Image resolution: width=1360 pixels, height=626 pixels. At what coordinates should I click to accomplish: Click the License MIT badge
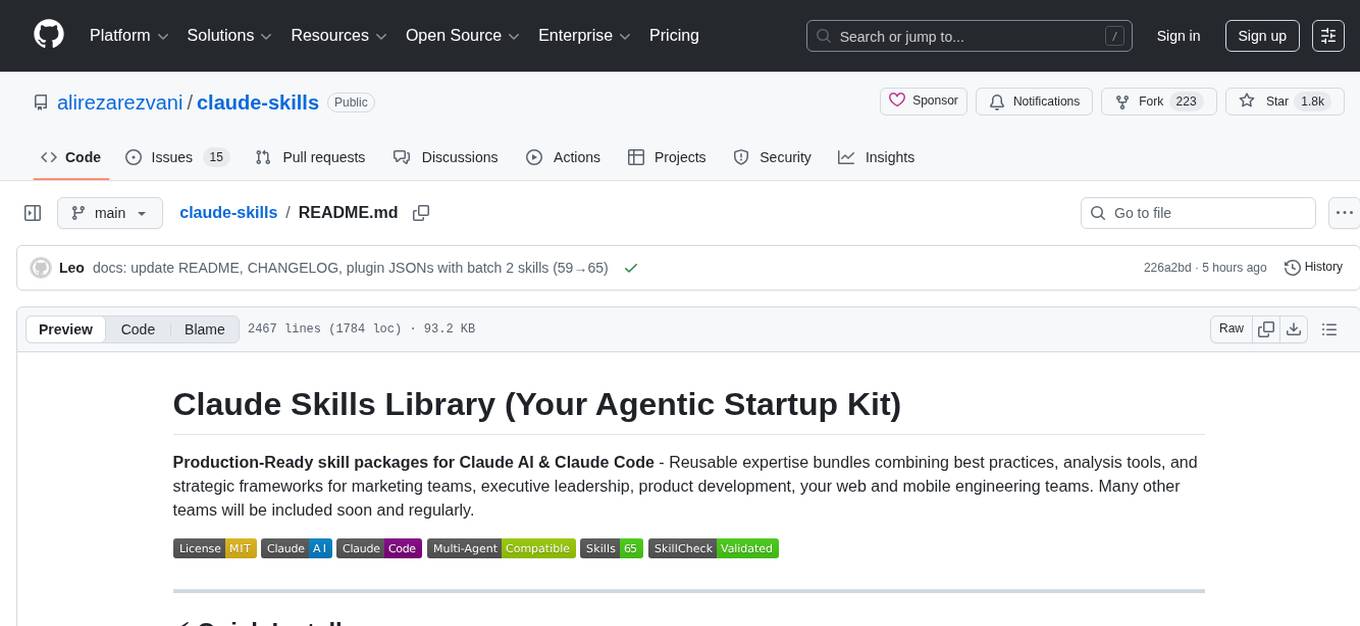click(214, 548)
